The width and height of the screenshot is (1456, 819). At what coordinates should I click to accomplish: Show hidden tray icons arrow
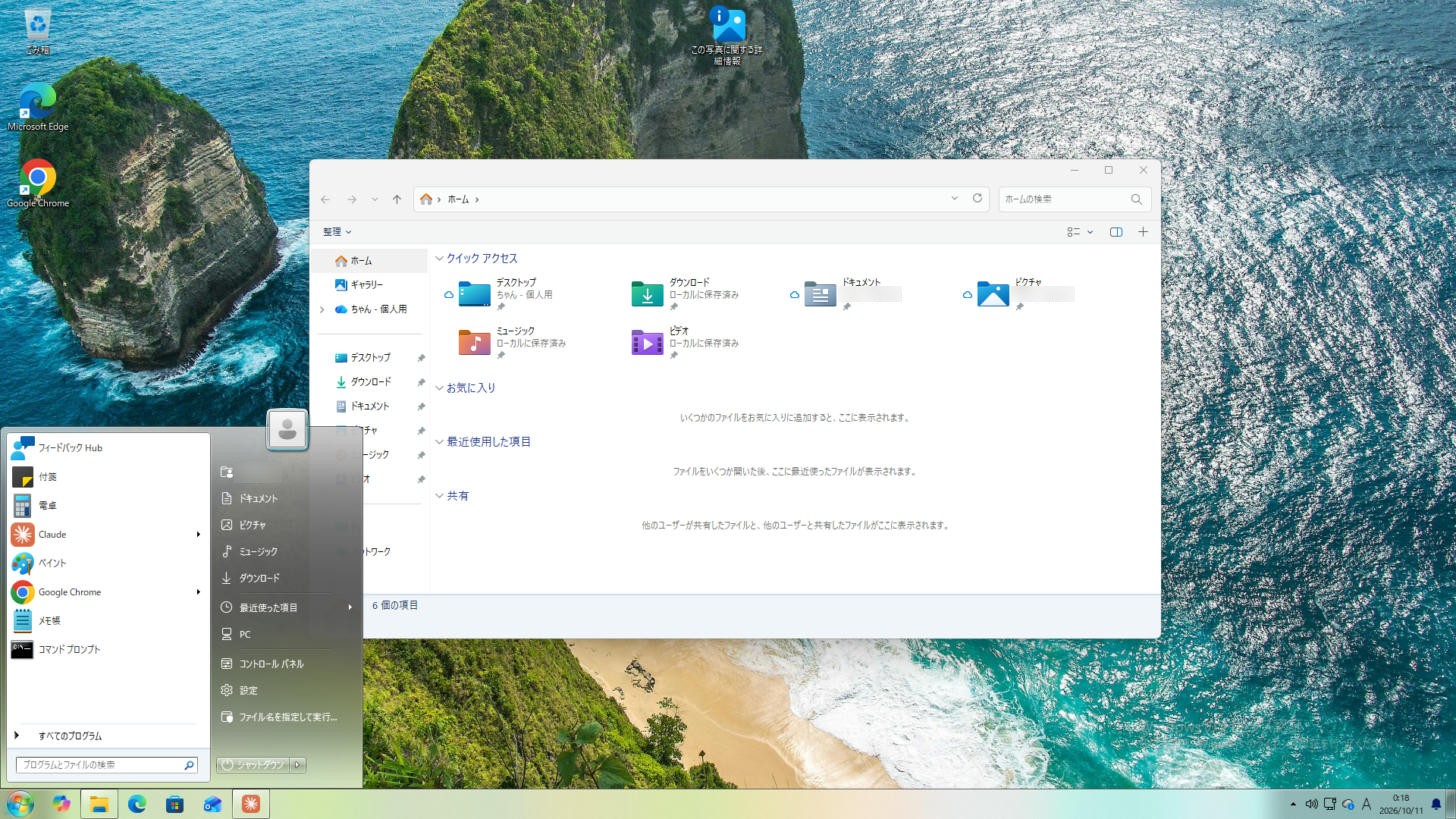click(1293, 804)
